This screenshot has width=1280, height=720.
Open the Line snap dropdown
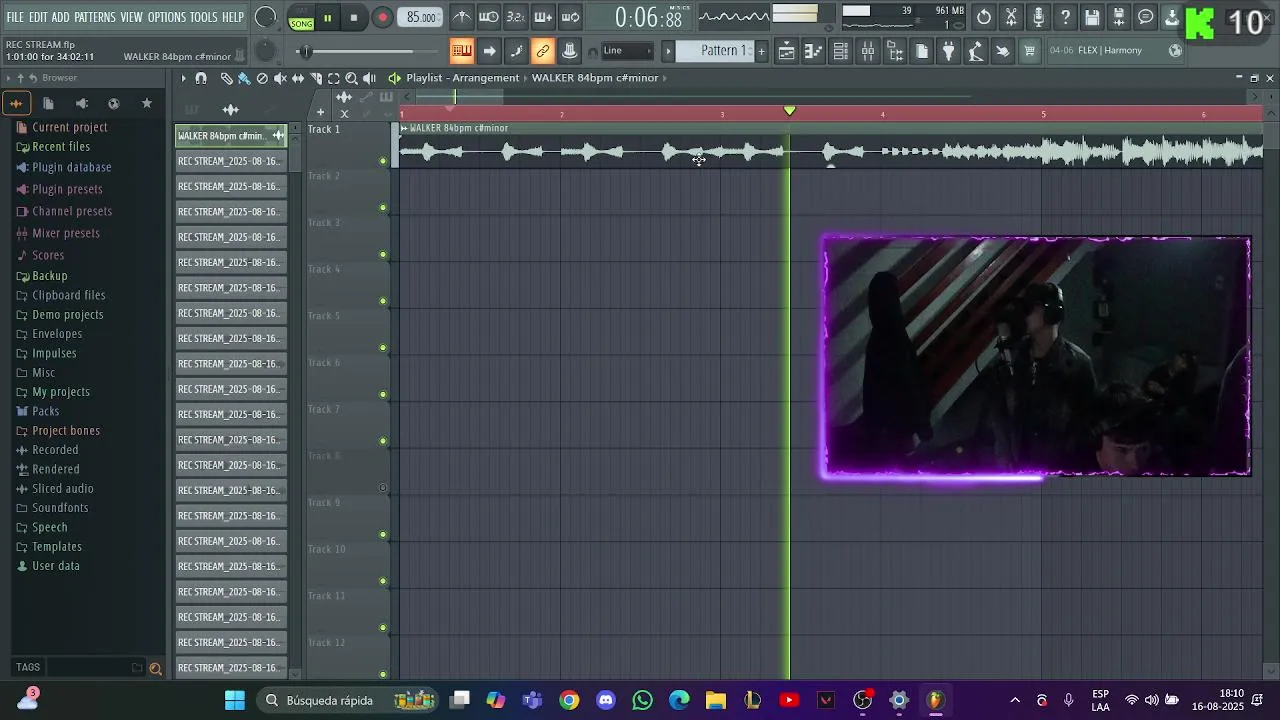(x=627, y=51)
